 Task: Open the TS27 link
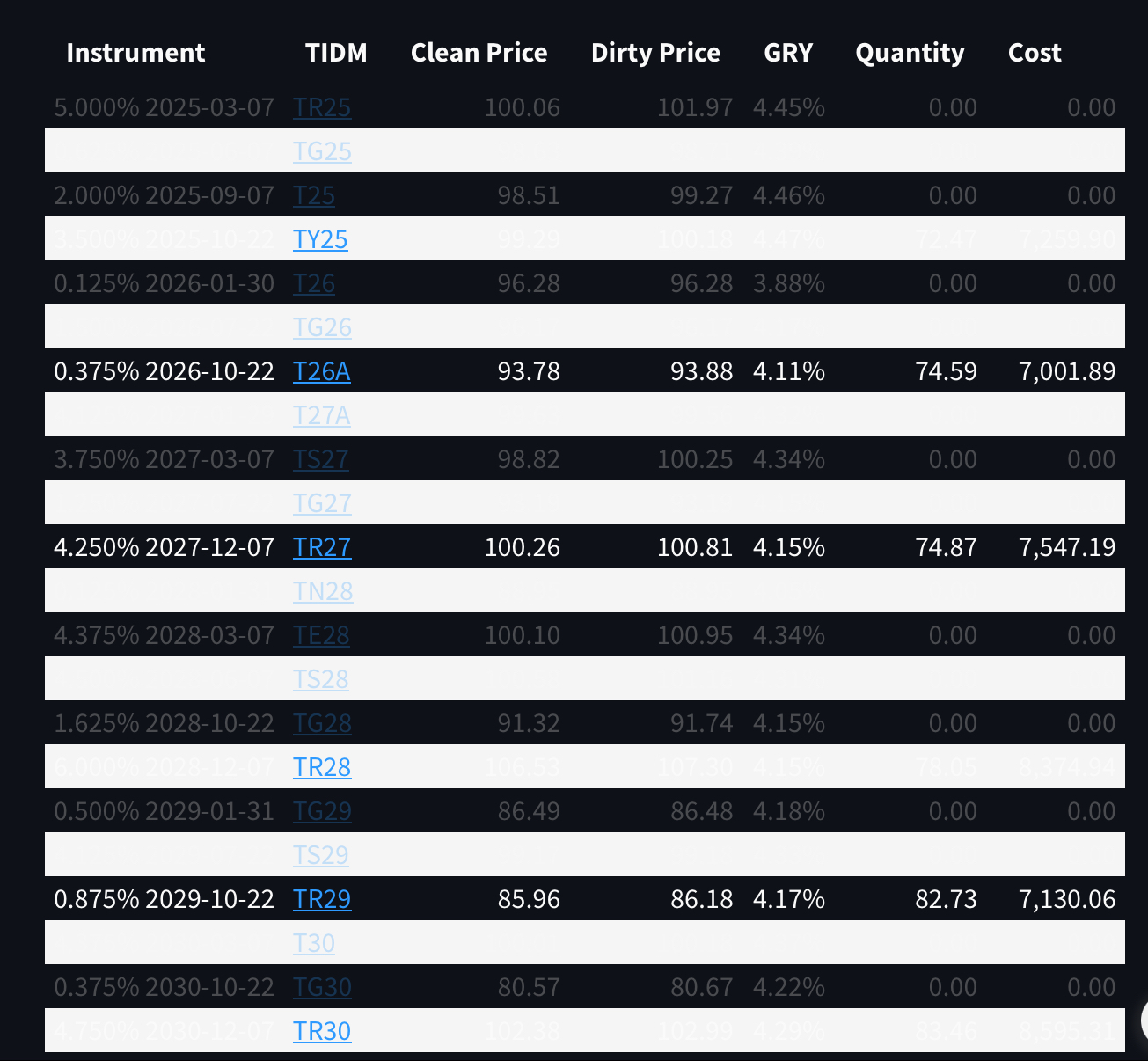tap(320, 459)
